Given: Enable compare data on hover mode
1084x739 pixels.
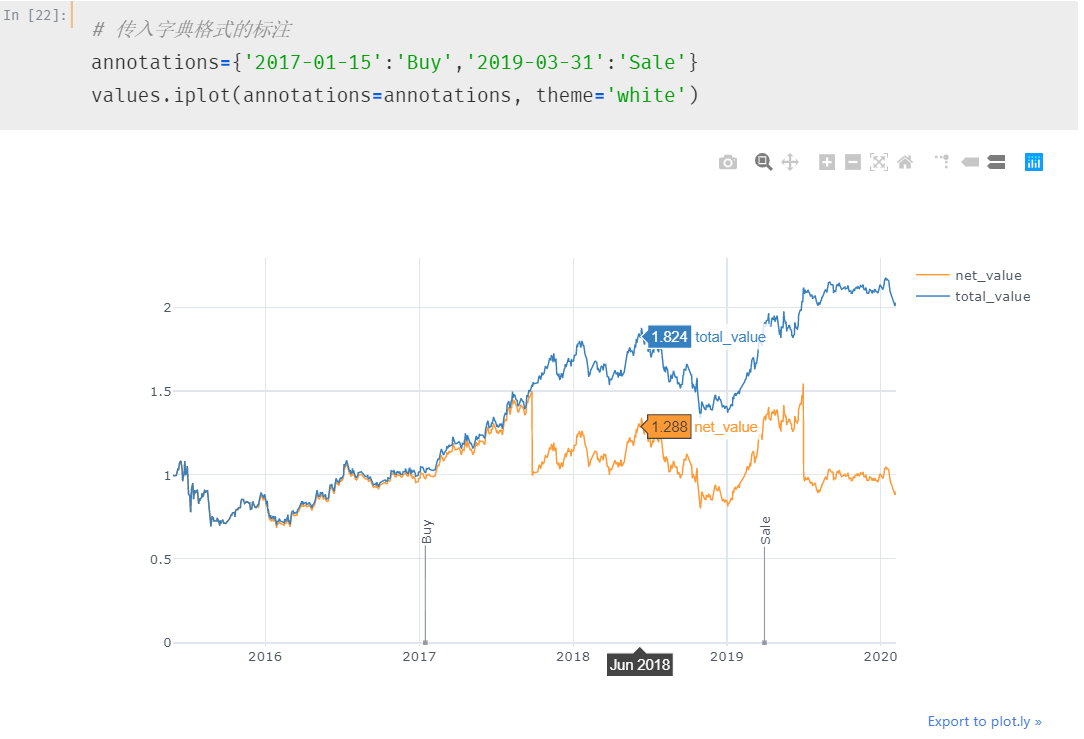Looking at the screenshot, I should pos(996,161).
